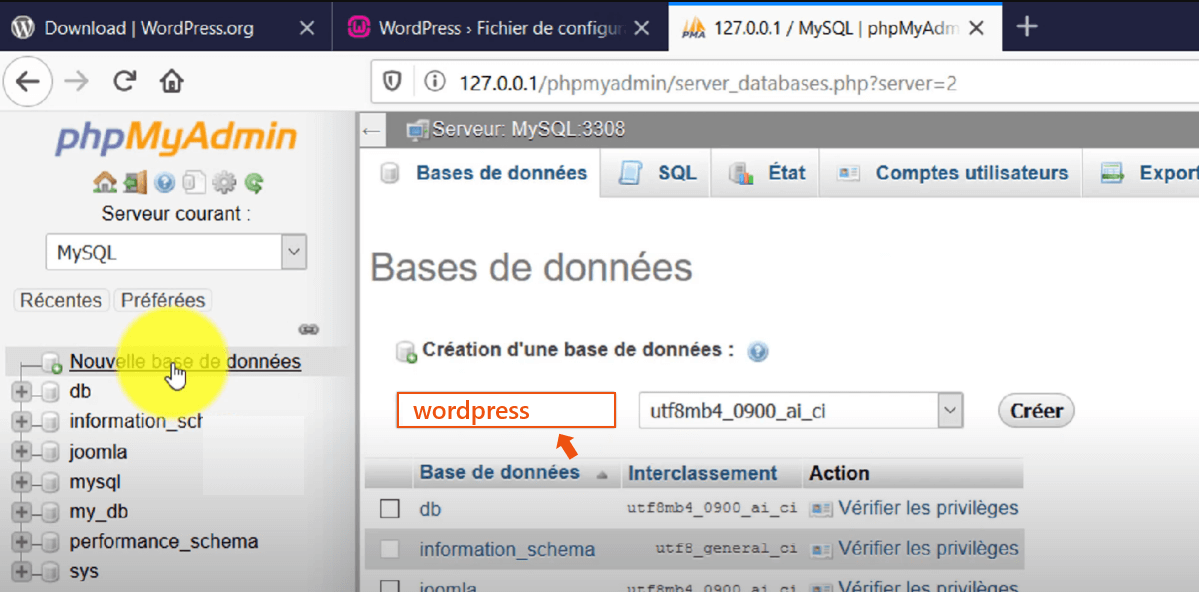Open the Exporter tab
This screenshot has height=592, width=1199.
coord(1142,173)
